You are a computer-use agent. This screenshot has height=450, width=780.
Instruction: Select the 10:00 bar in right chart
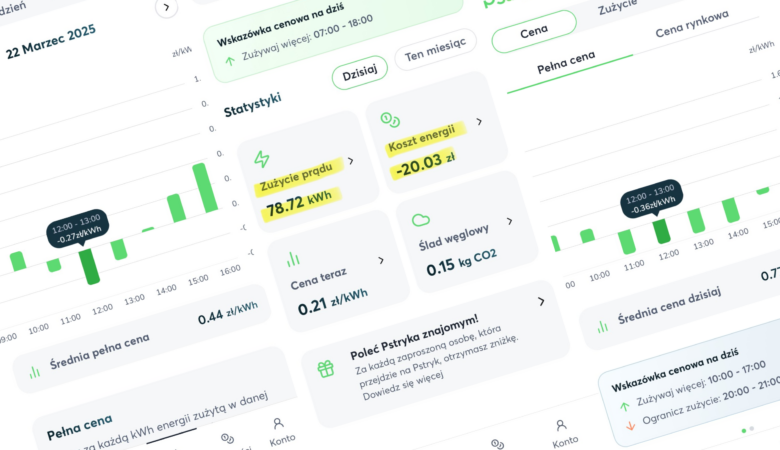587,236
